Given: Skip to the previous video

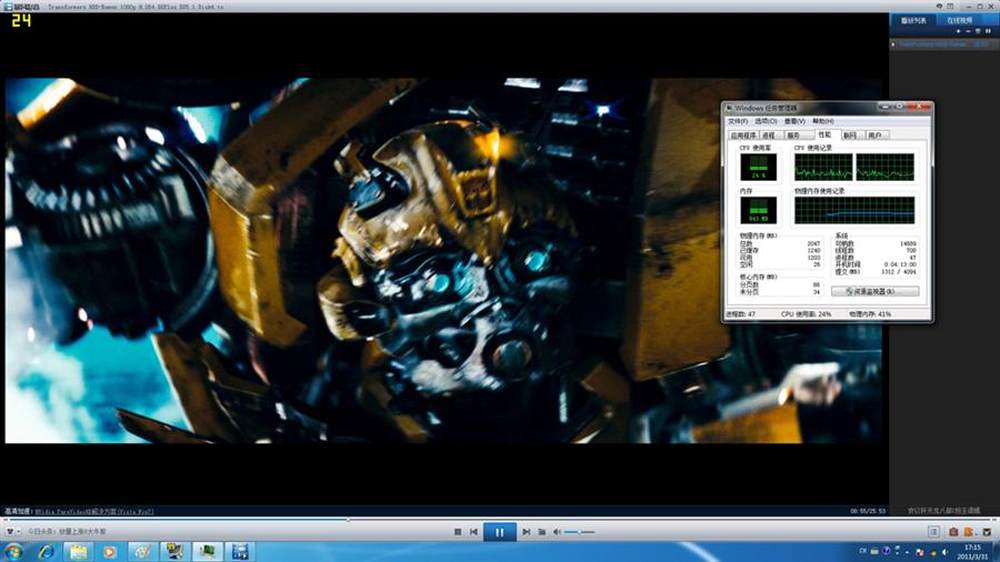Looking at the screenshot, I should coord(474,532).
